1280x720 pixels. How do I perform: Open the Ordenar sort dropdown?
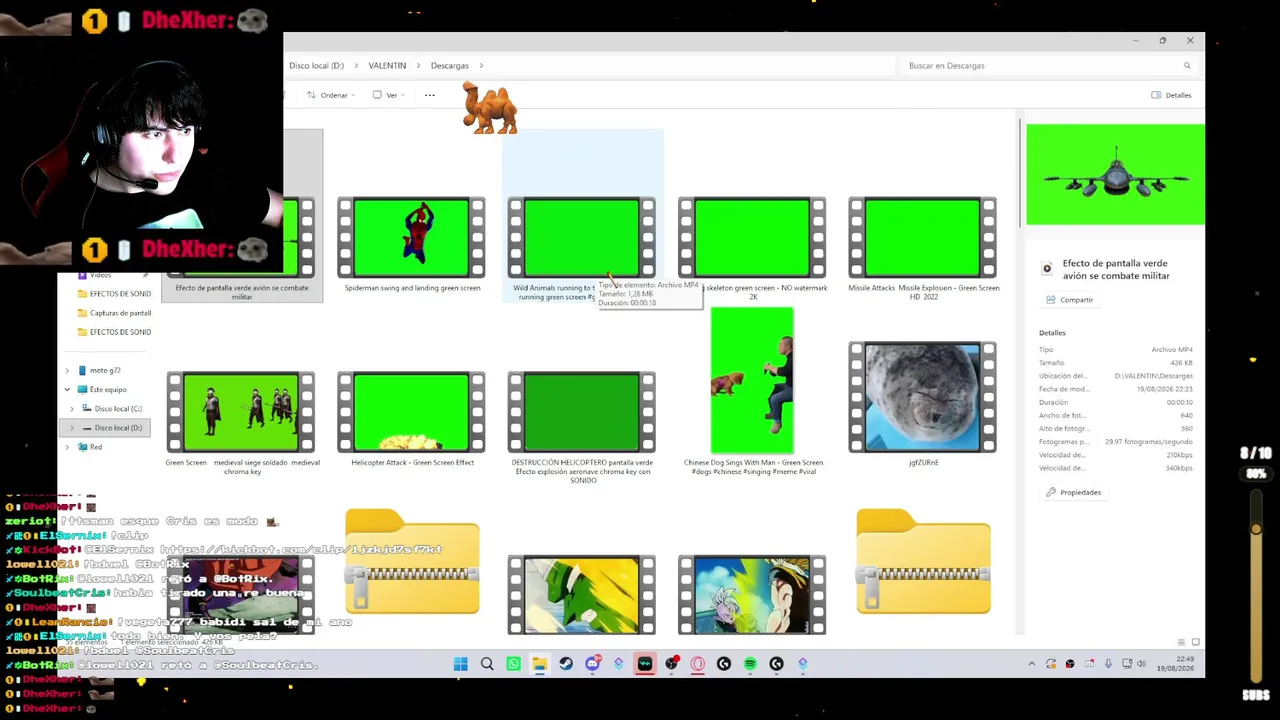point(331,95)
